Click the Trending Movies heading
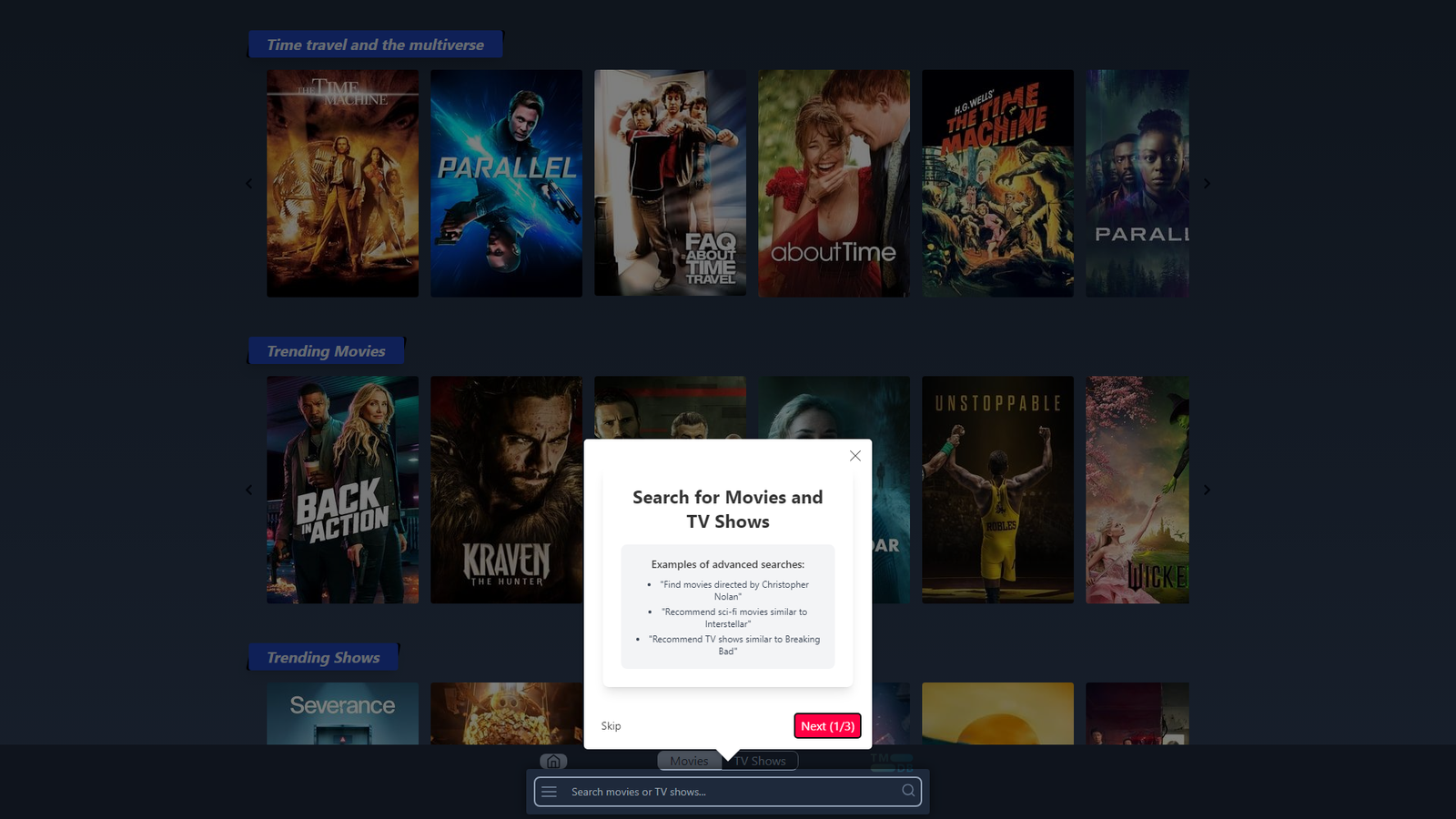Viewport: 1456px width, 819px height. tap(326, 351)
